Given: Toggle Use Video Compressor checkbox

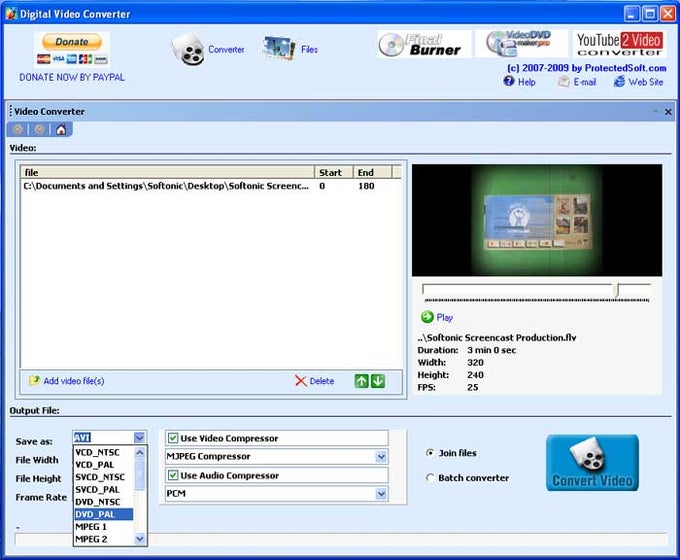Looking at the screenshot, I should (173, 438).
